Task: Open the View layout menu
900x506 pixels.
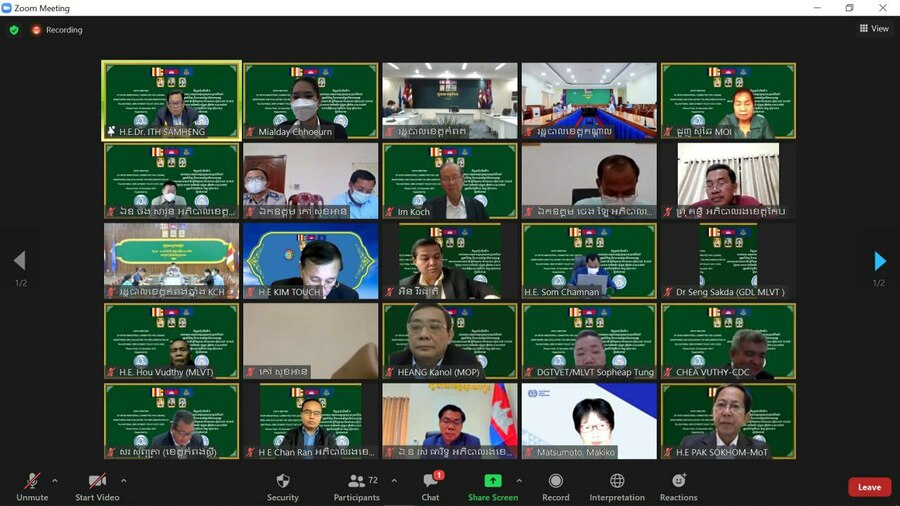Action: pyautogui.click(x=873, y=29)
